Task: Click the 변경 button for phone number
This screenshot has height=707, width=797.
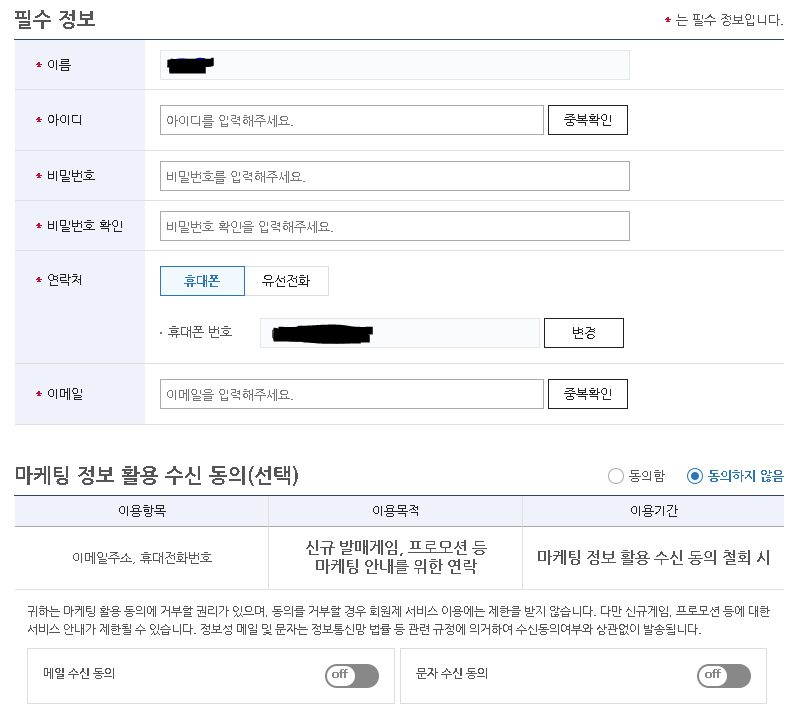Action: pyautogui.click(x=584, y=333)
